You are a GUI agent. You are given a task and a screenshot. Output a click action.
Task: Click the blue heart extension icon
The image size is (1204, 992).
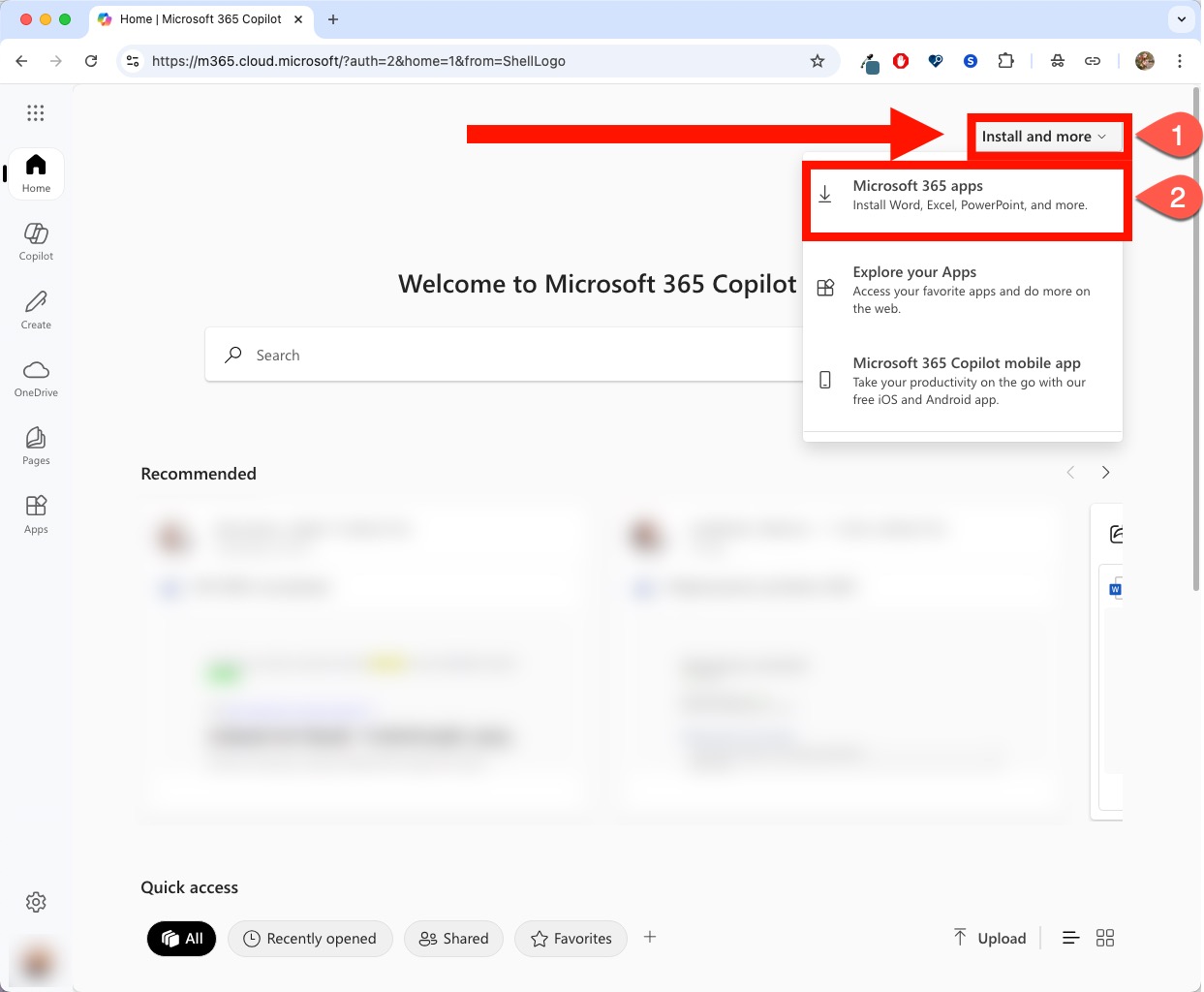coord(936,61)
